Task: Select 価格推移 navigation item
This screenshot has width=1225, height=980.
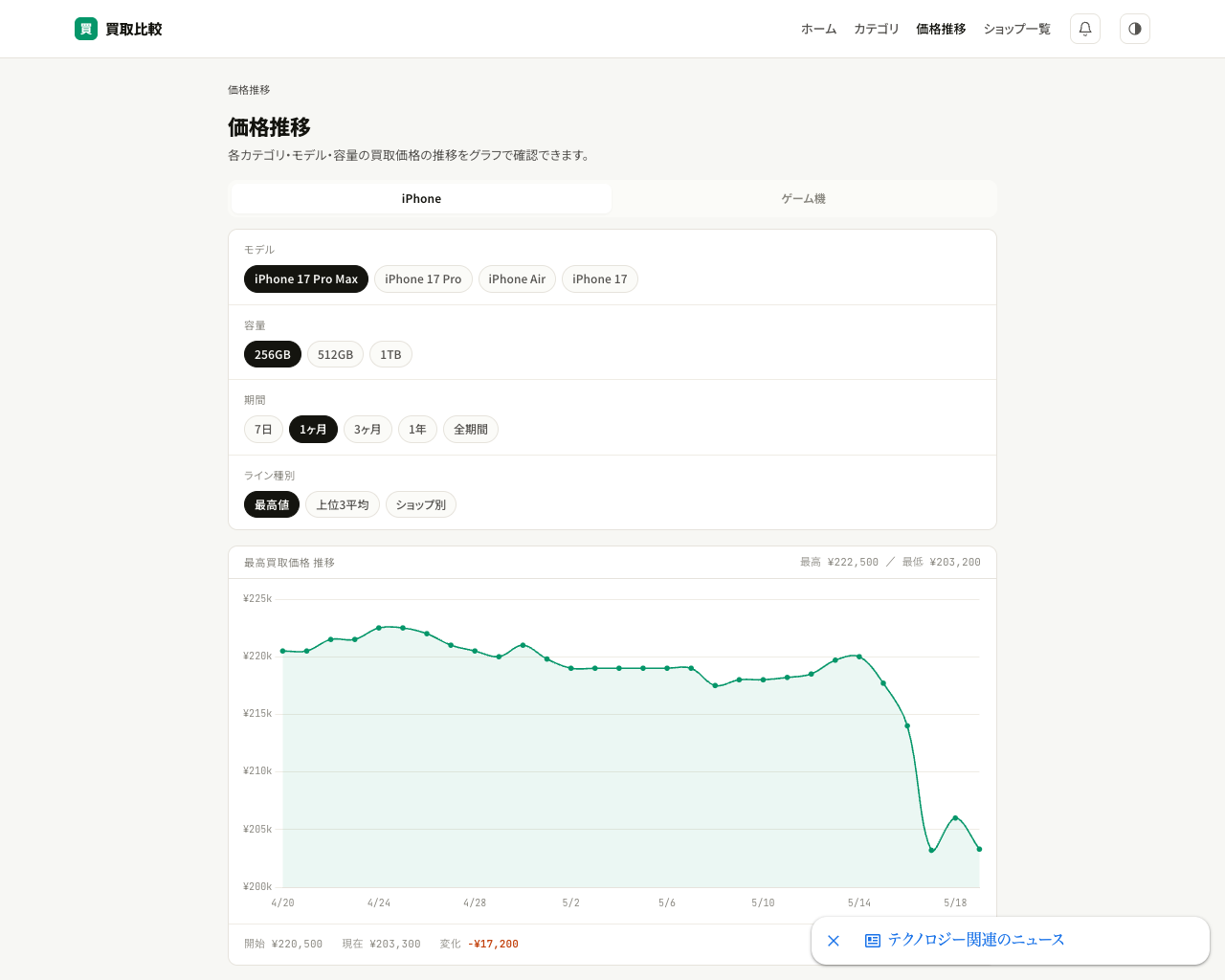Action: click(941, 29)
